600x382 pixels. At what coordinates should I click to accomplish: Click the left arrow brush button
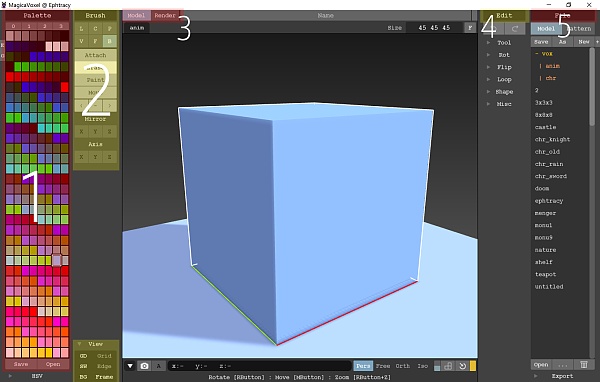click(x=81, y=105)
